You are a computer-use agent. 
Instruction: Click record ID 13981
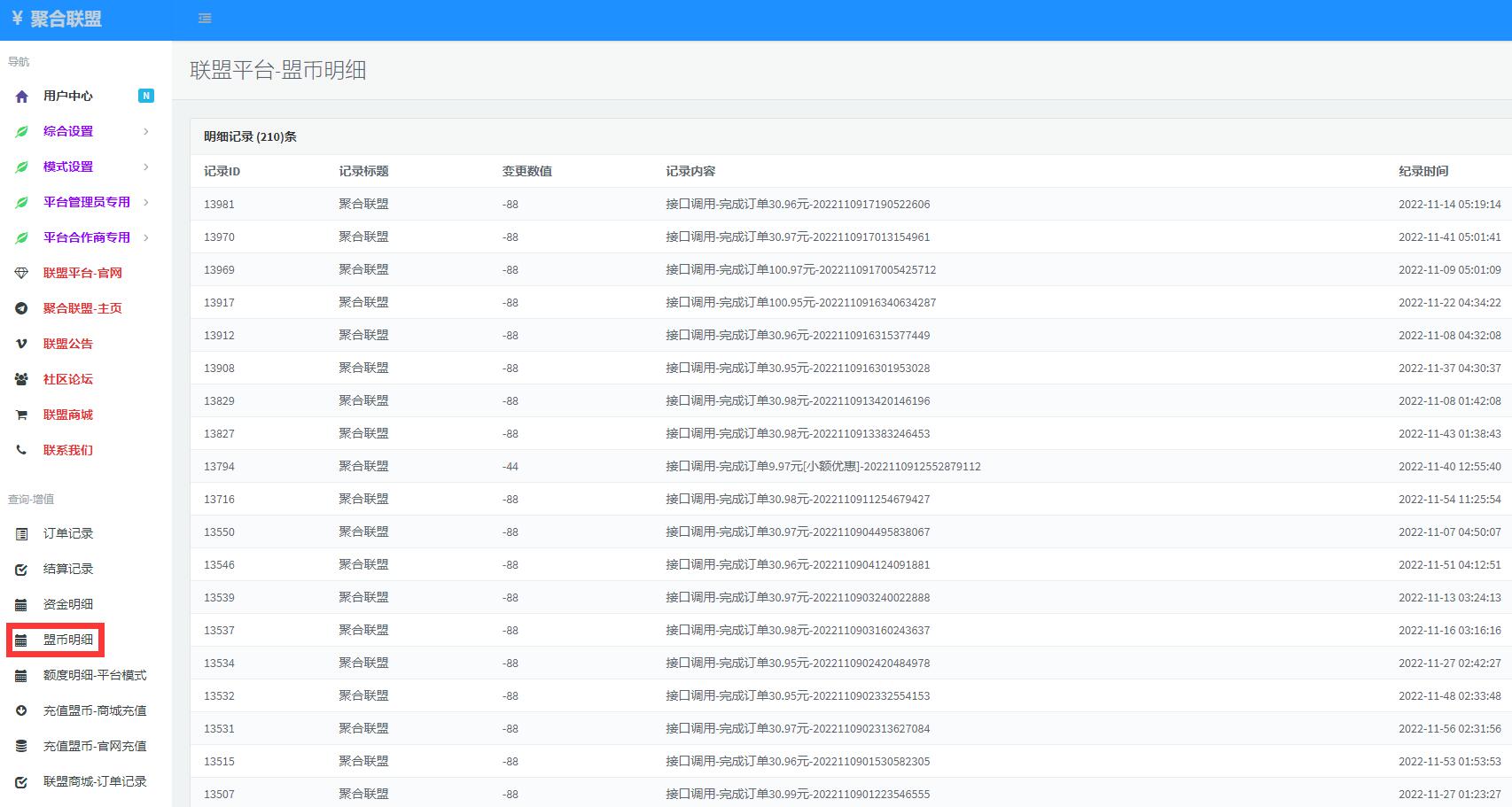[x=219, y=204]
